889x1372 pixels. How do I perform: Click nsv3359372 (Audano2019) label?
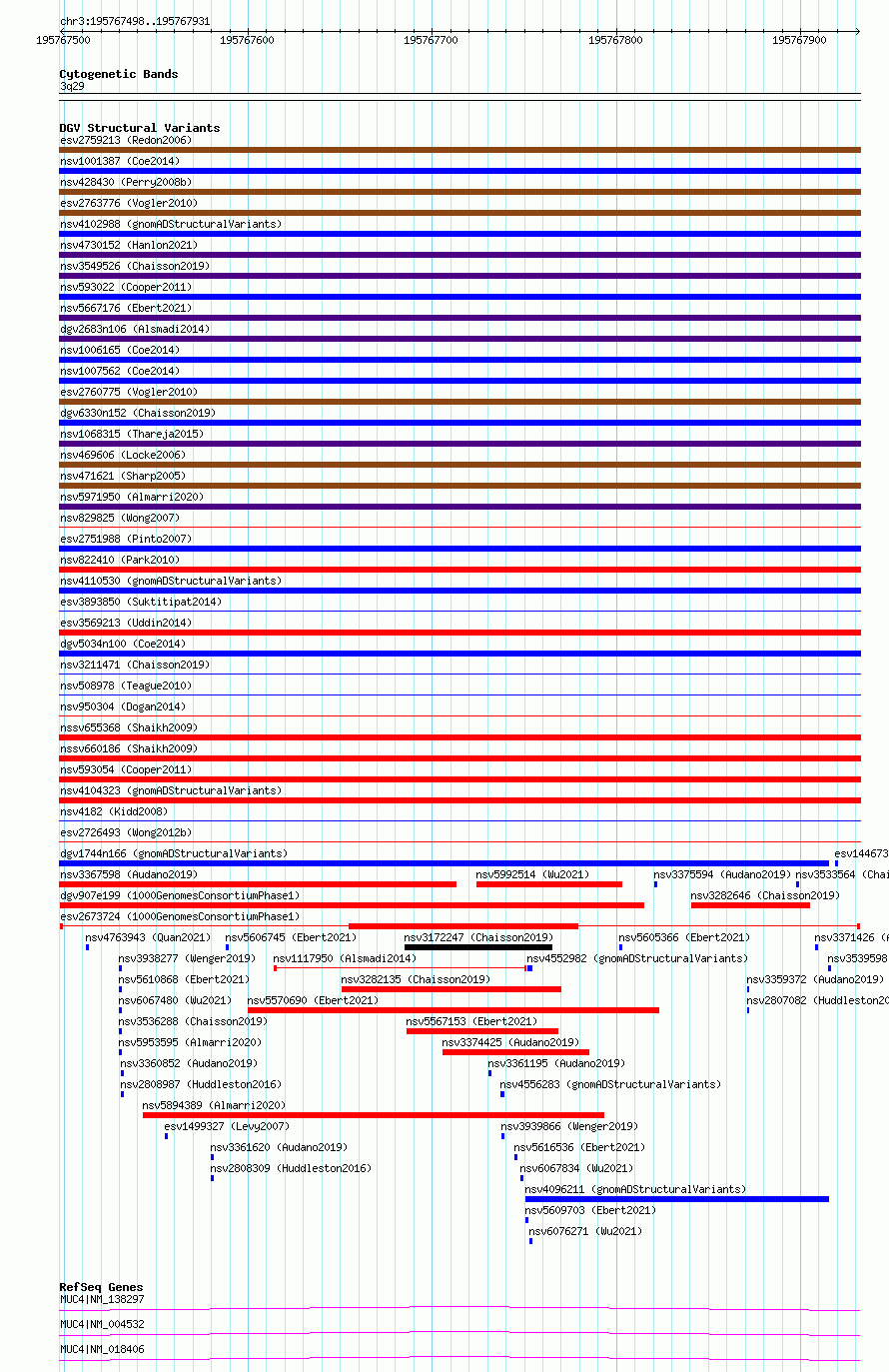click(815, 979)
